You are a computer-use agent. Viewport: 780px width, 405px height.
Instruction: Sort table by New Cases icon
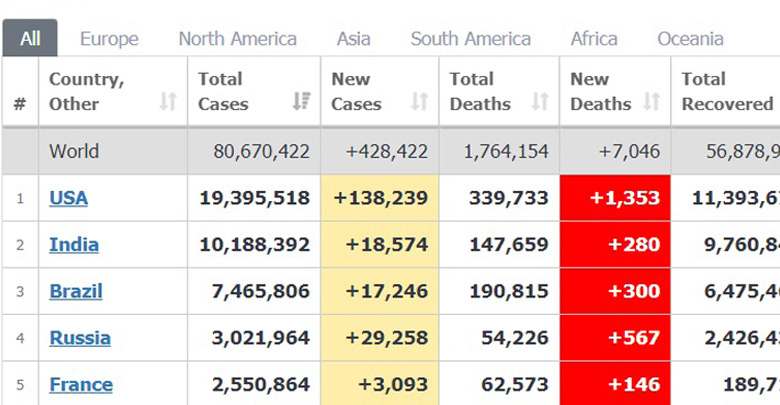419,102
